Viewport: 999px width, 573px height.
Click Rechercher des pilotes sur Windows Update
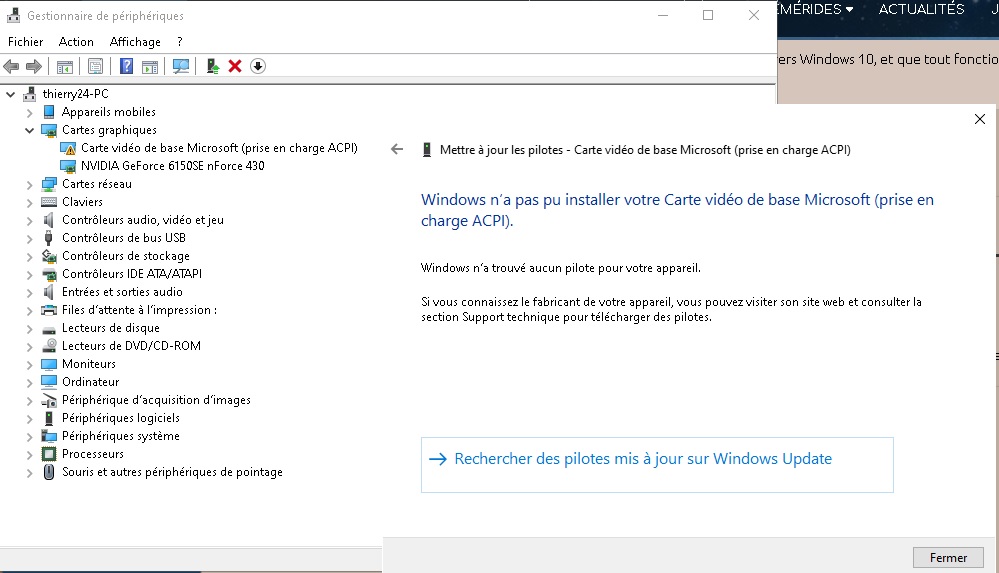643,459
